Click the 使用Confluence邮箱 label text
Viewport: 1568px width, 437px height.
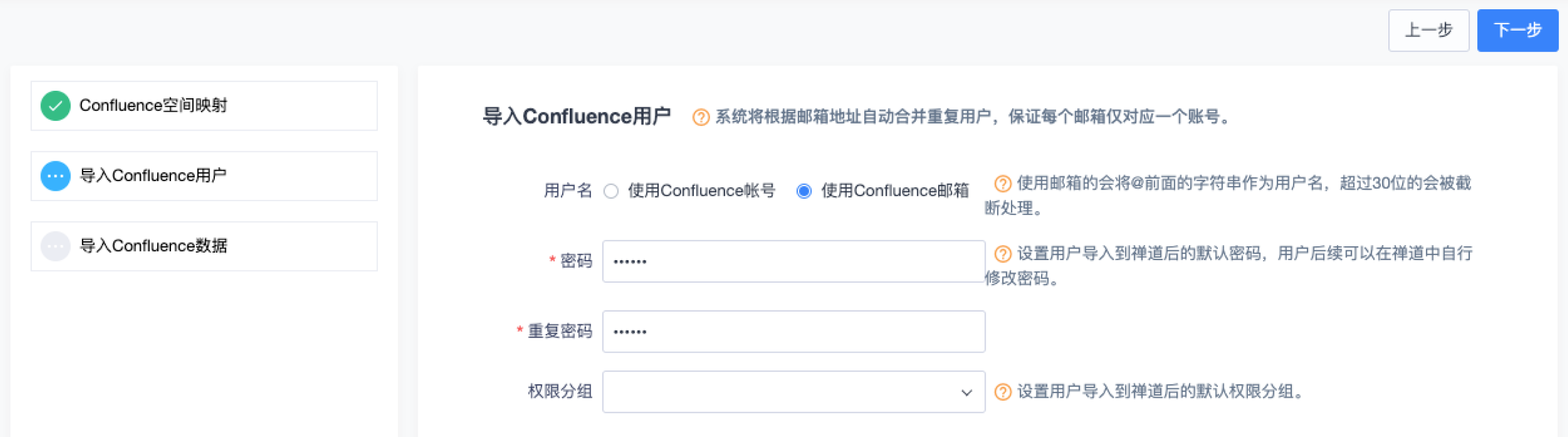click(x=894, y=191)
